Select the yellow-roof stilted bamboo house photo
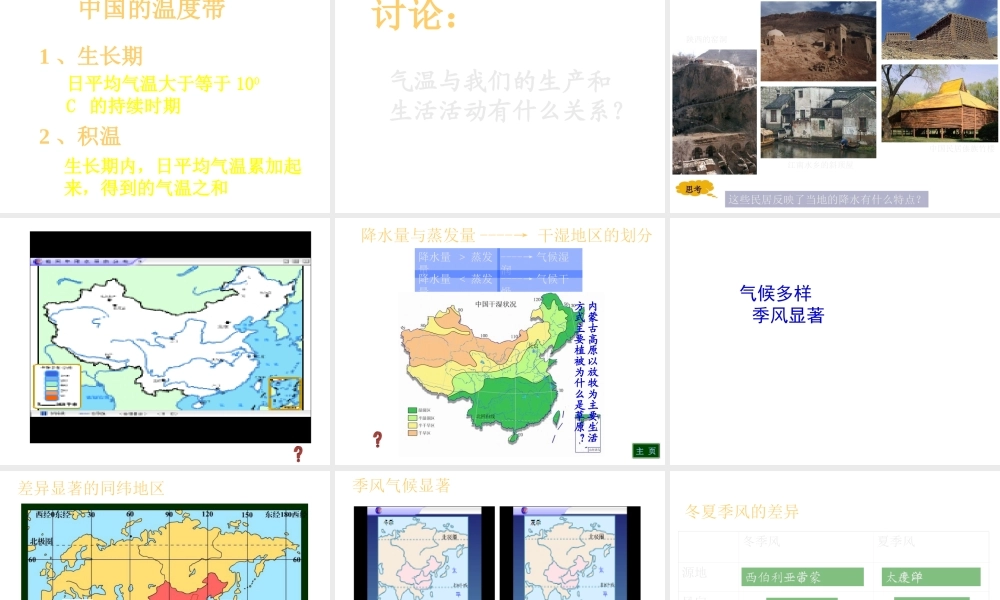The height and width of the screenshot is (600, 1000). pyautogui.click(x=939, y=102)
